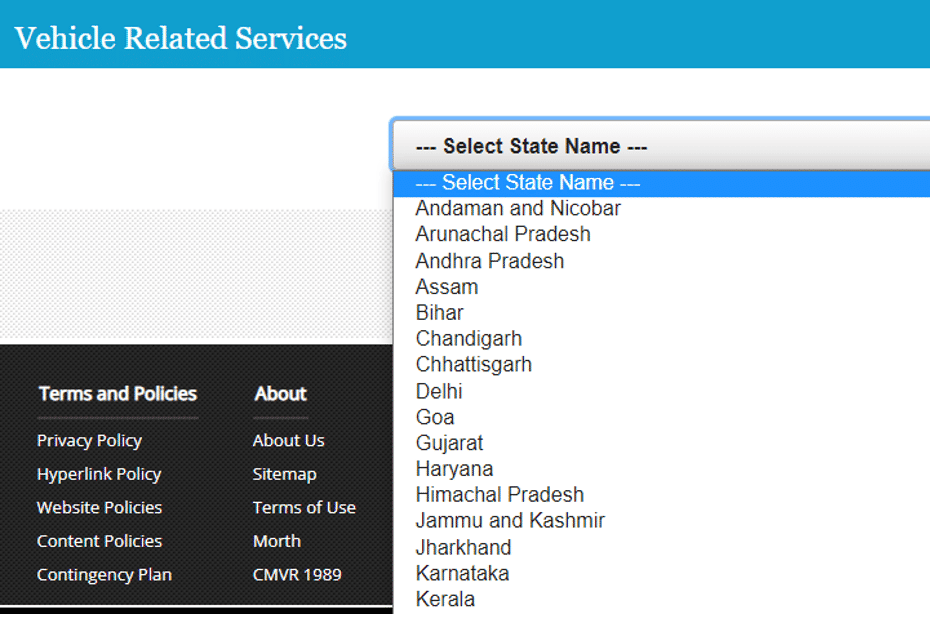
Task: Choose Chhattisgarh state option
Action: (x=661, y=365)
